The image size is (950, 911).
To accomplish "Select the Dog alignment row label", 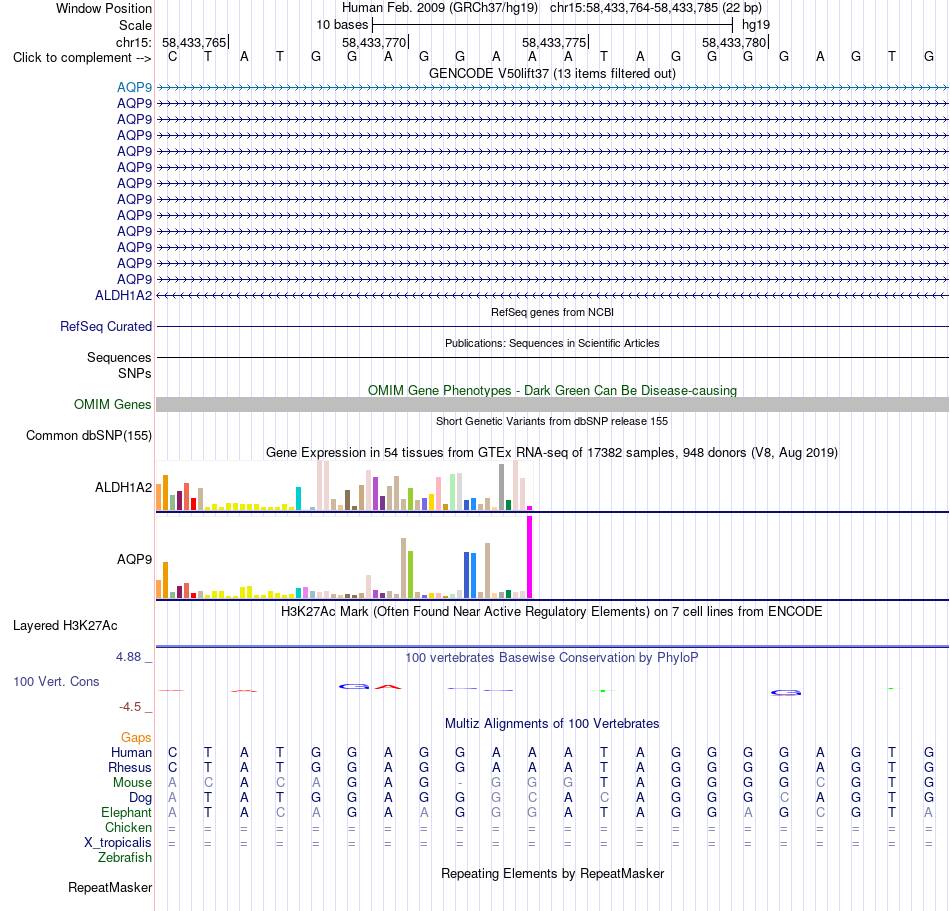I will pos(141,798).
